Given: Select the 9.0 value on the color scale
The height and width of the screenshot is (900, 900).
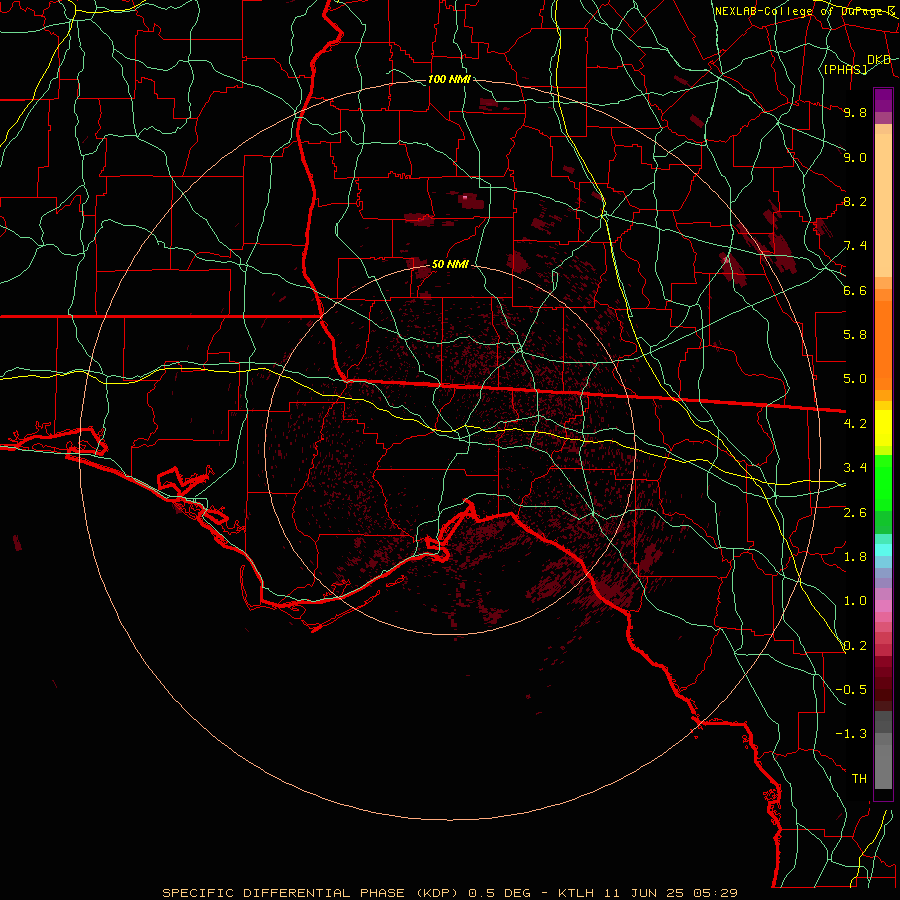Looking at the screenshot, I should [855, 157].
